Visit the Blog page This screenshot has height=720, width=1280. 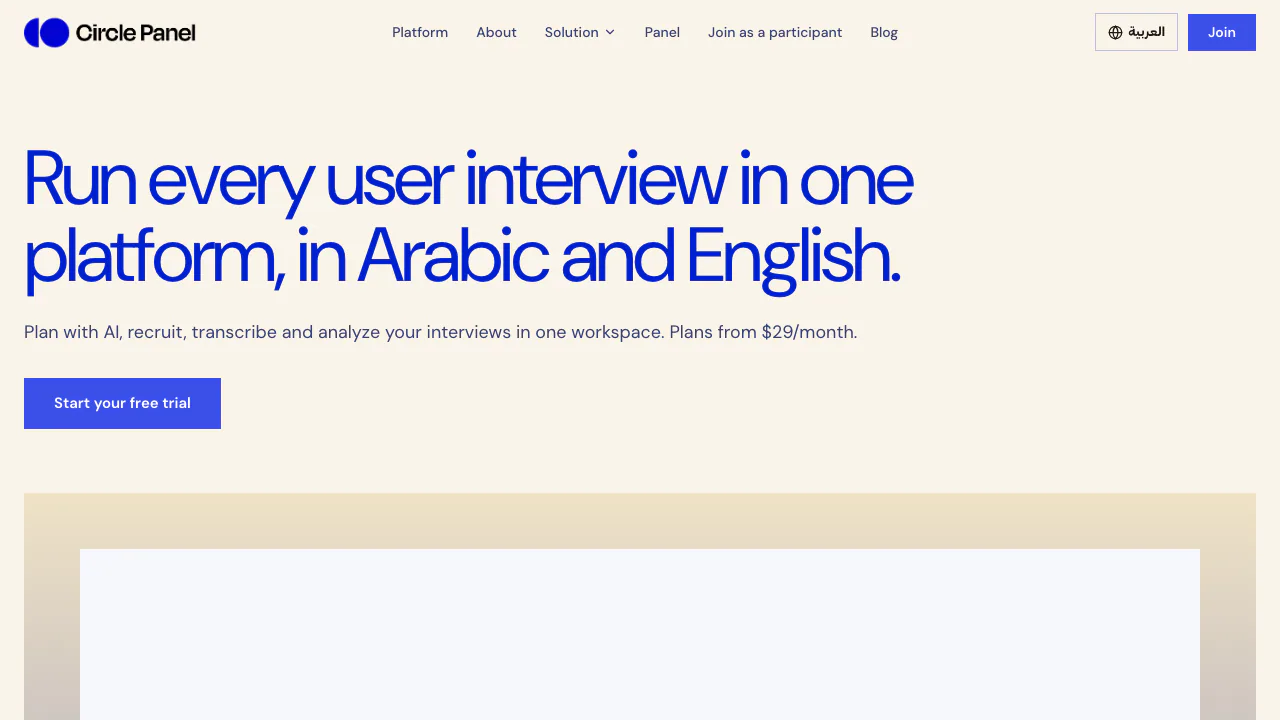pos(884,32)
